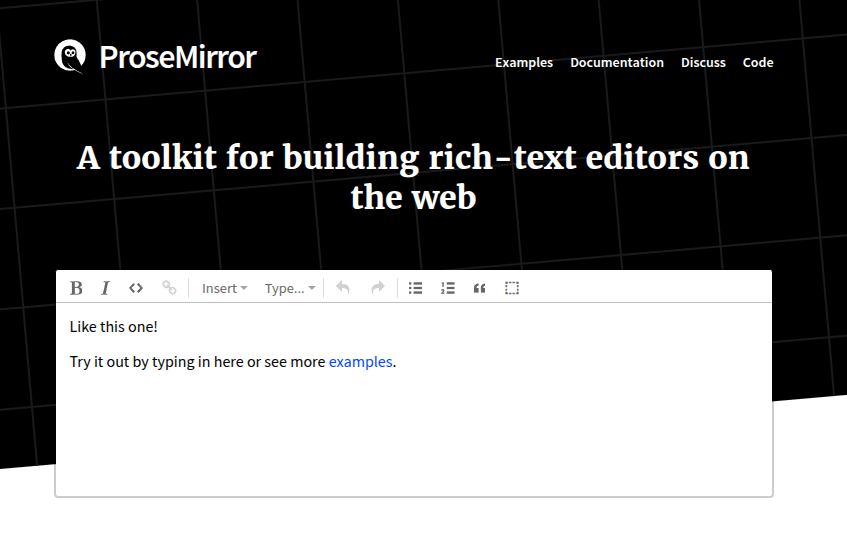Viewport: 847px width, 557px height.
Task: Go to the ProseMirror home title
Action: tap(178, 57)
